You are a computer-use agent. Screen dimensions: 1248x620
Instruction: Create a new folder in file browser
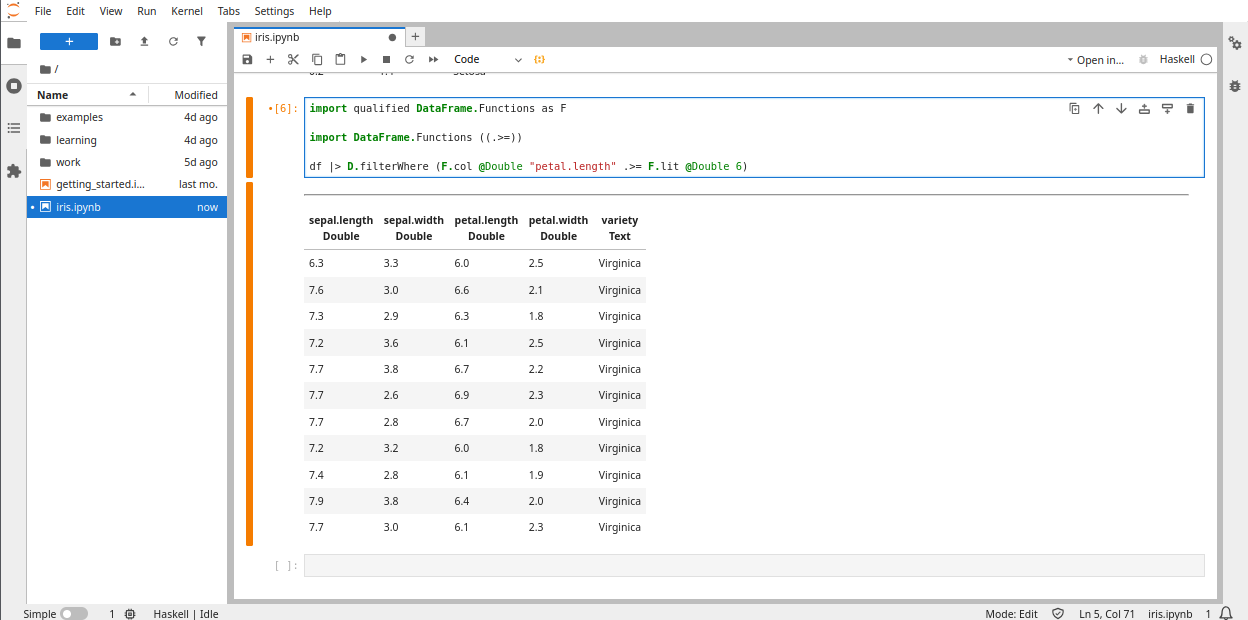coord(115,41)
